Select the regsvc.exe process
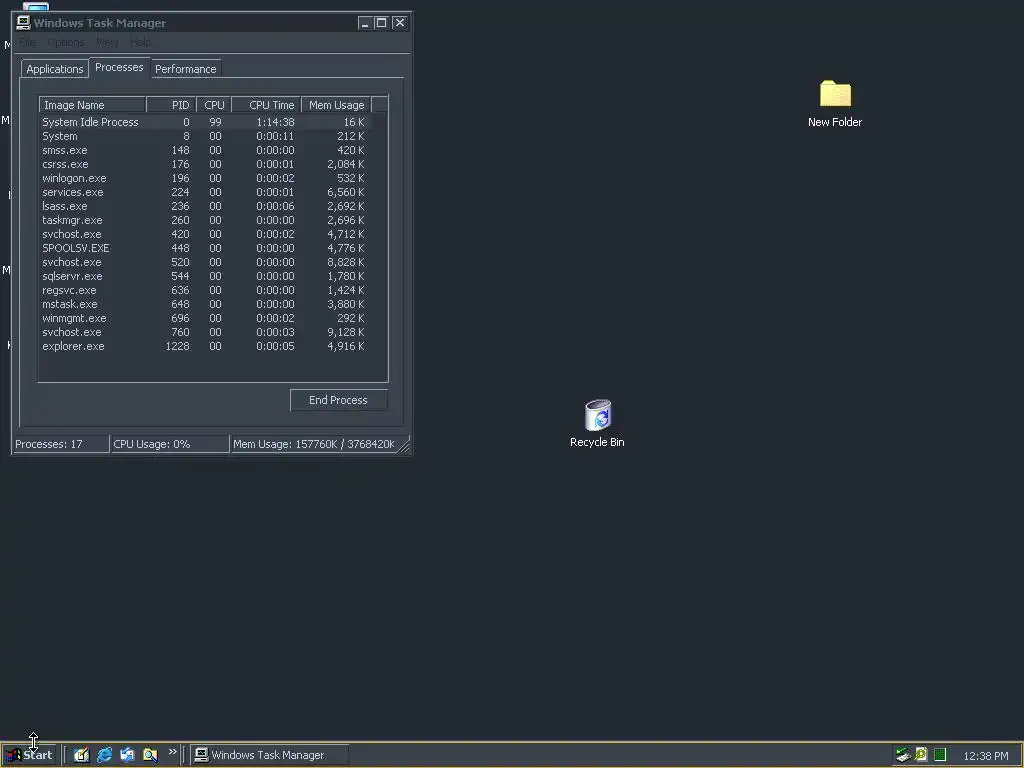The height and width of the screenshot is (768, 1024). (x=204, y=291)
